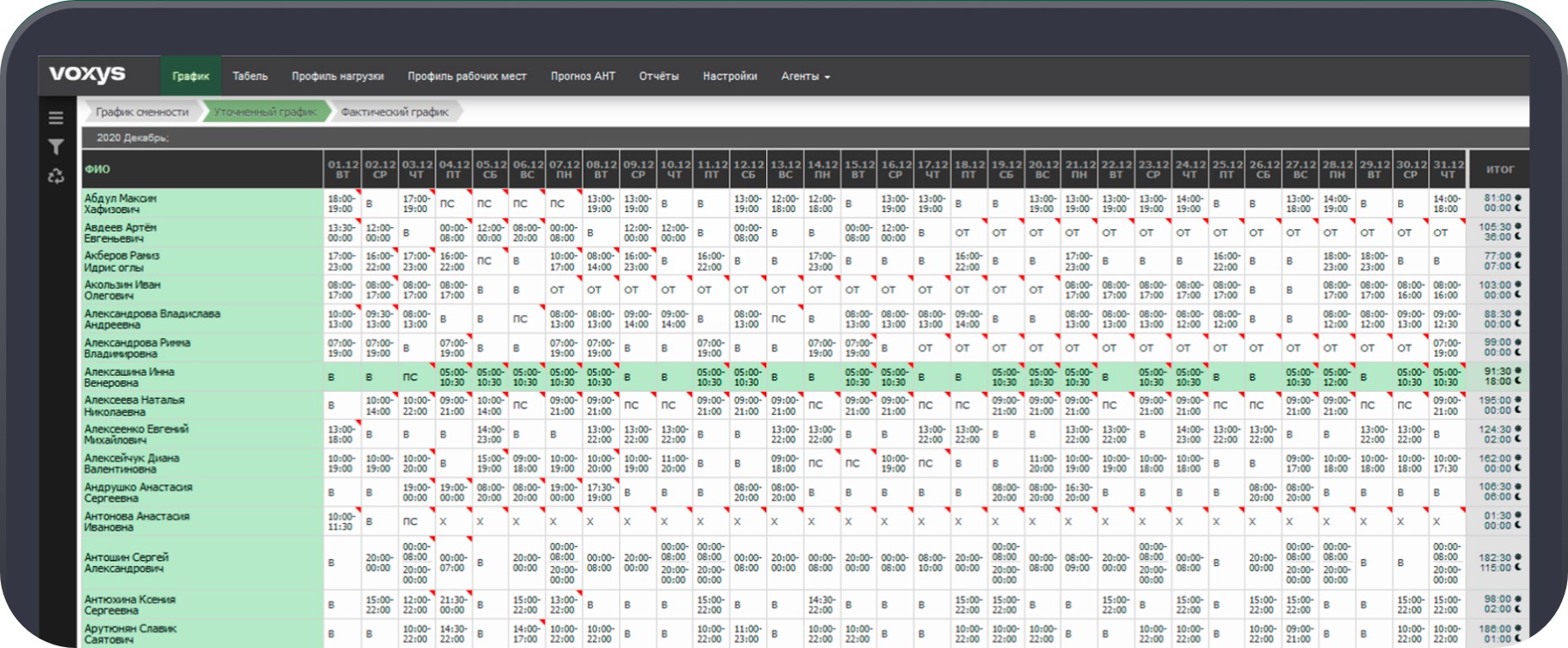Open Профиль рабочих мест
This screenshot has width=1568, height=648.
(467, 76)
